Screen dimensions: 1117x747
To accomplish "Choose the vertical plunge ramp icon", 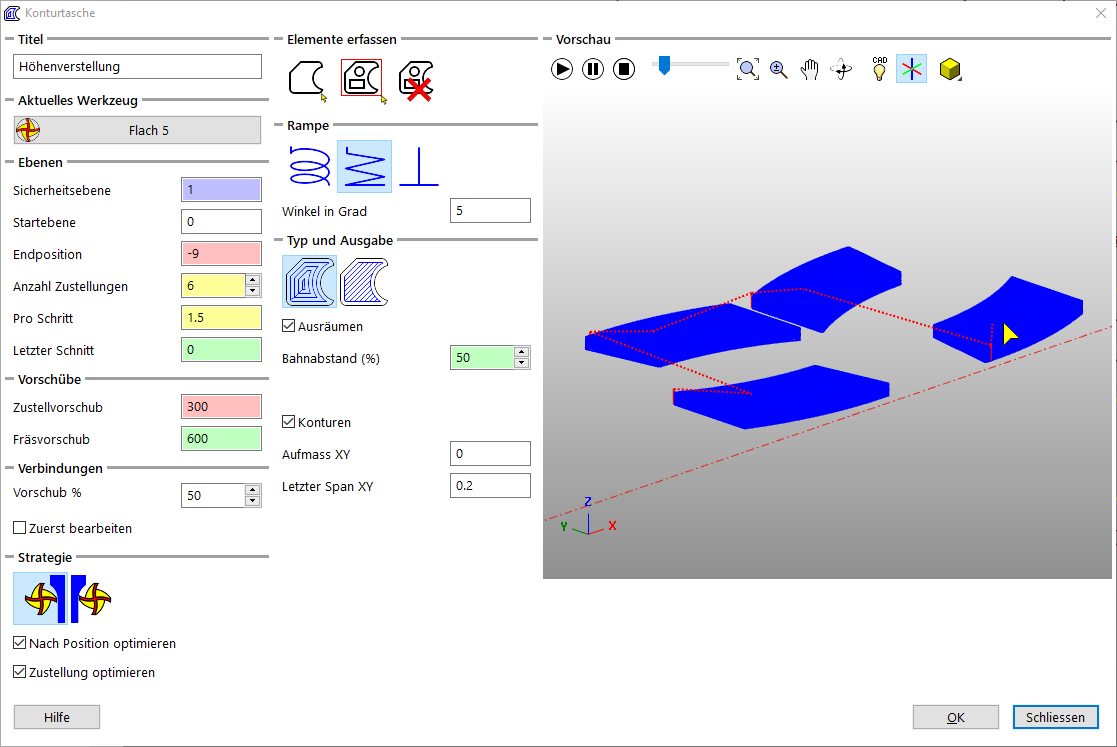I will point(418,165).
